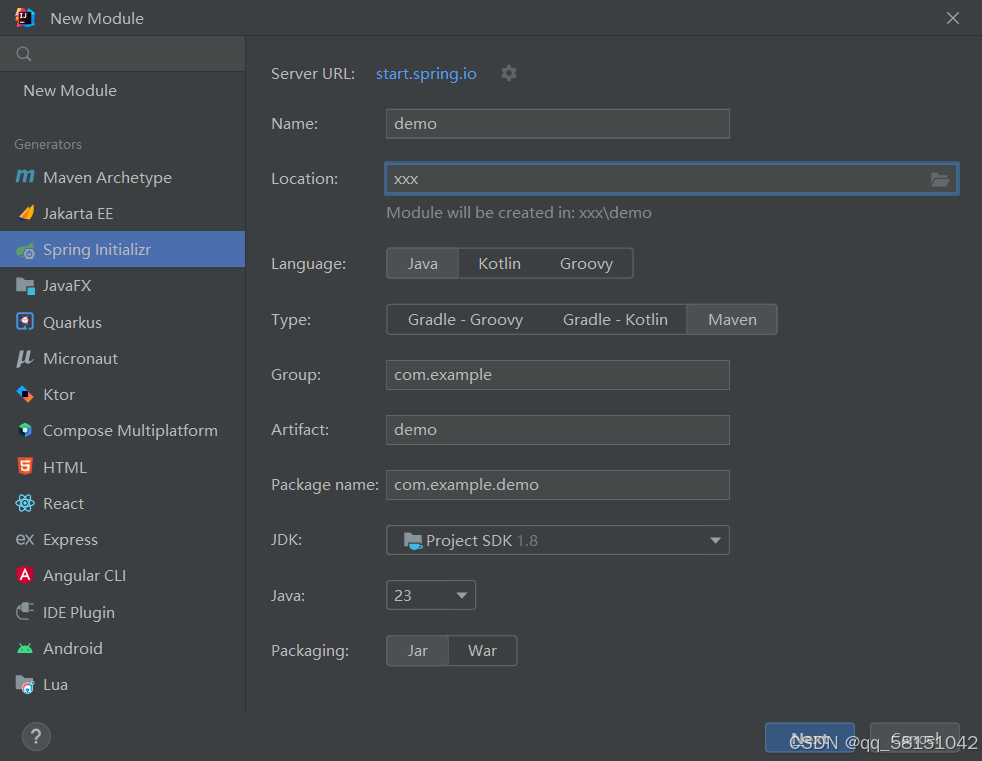The height and width of the screenshot is (761, 982).
Task: Click the Group input field
Action: (x=557, y=374)
